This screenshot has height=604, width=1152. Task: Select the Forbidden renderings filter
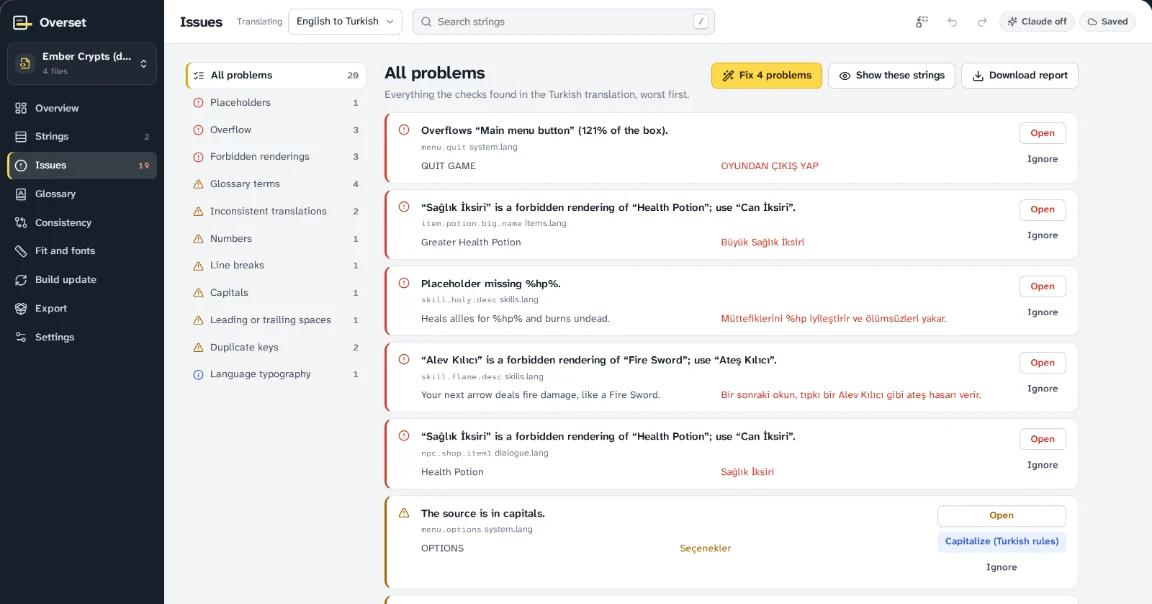pyautogui.click(x=276, y=157)
